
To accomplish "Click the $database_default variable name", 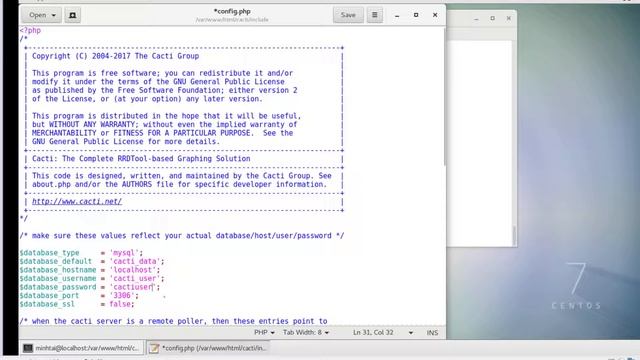I will pyautogui.click(x=56, y=262).
